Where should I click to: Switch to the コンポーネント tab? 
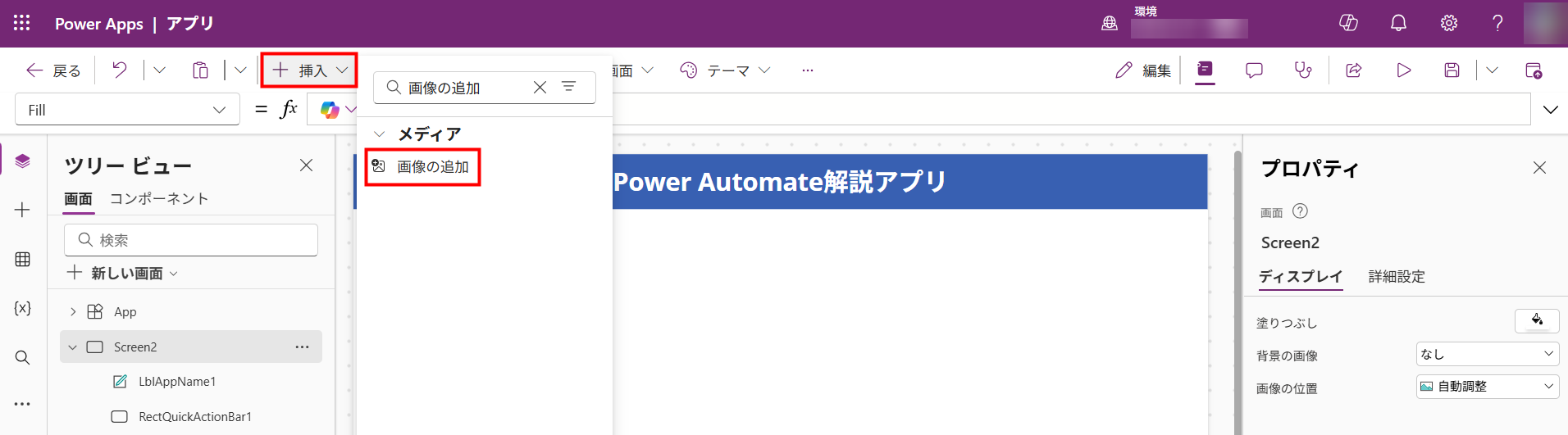click(x=159, y=199)
